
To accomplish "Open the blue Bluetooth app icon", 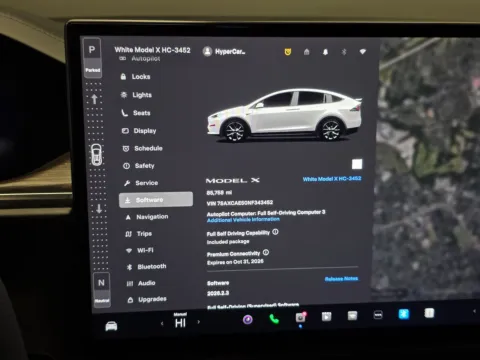I will pos(404,314).
